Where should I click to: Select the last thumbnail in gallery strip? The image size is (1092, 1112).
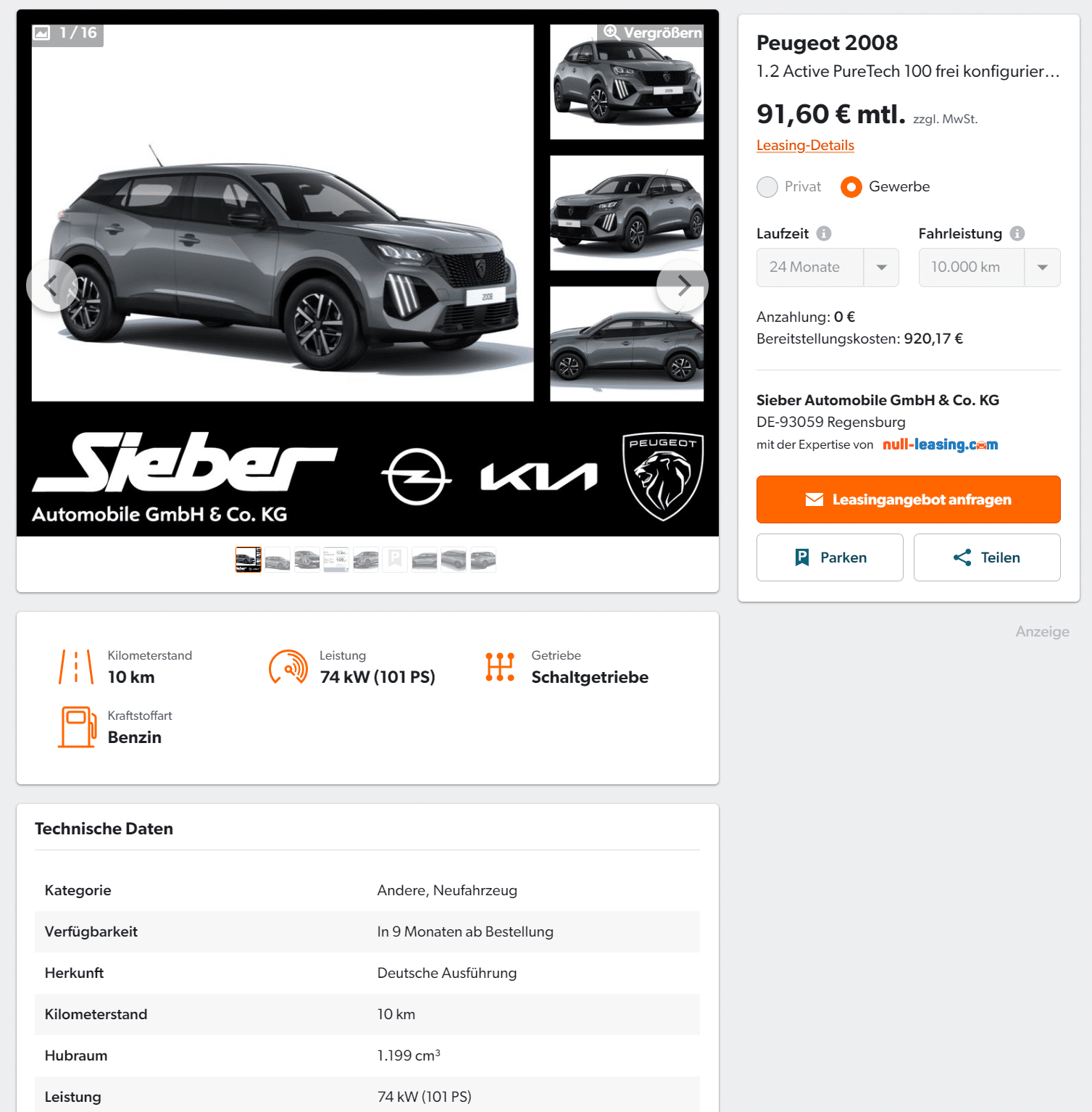pyautogui.click(x=483, y=560)
